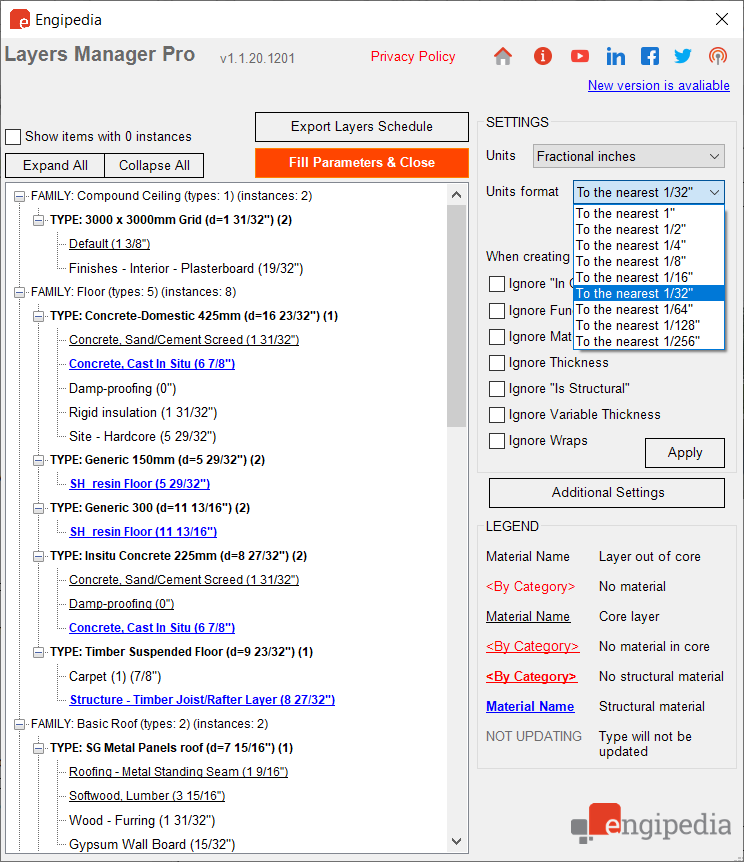Select Gypsum Wall Board (15/32")
744x862 pixels.
[152, 844]
